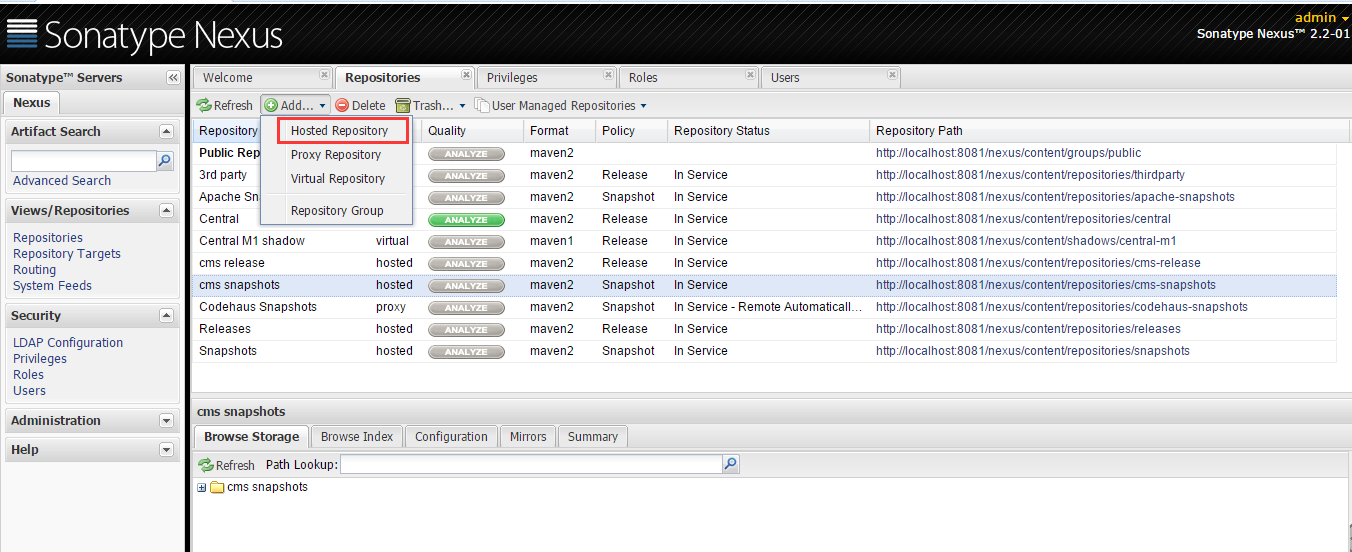Select the Central M1 shadow row
The width and height of the screenshot is (1352, 552).
point(764,241)
